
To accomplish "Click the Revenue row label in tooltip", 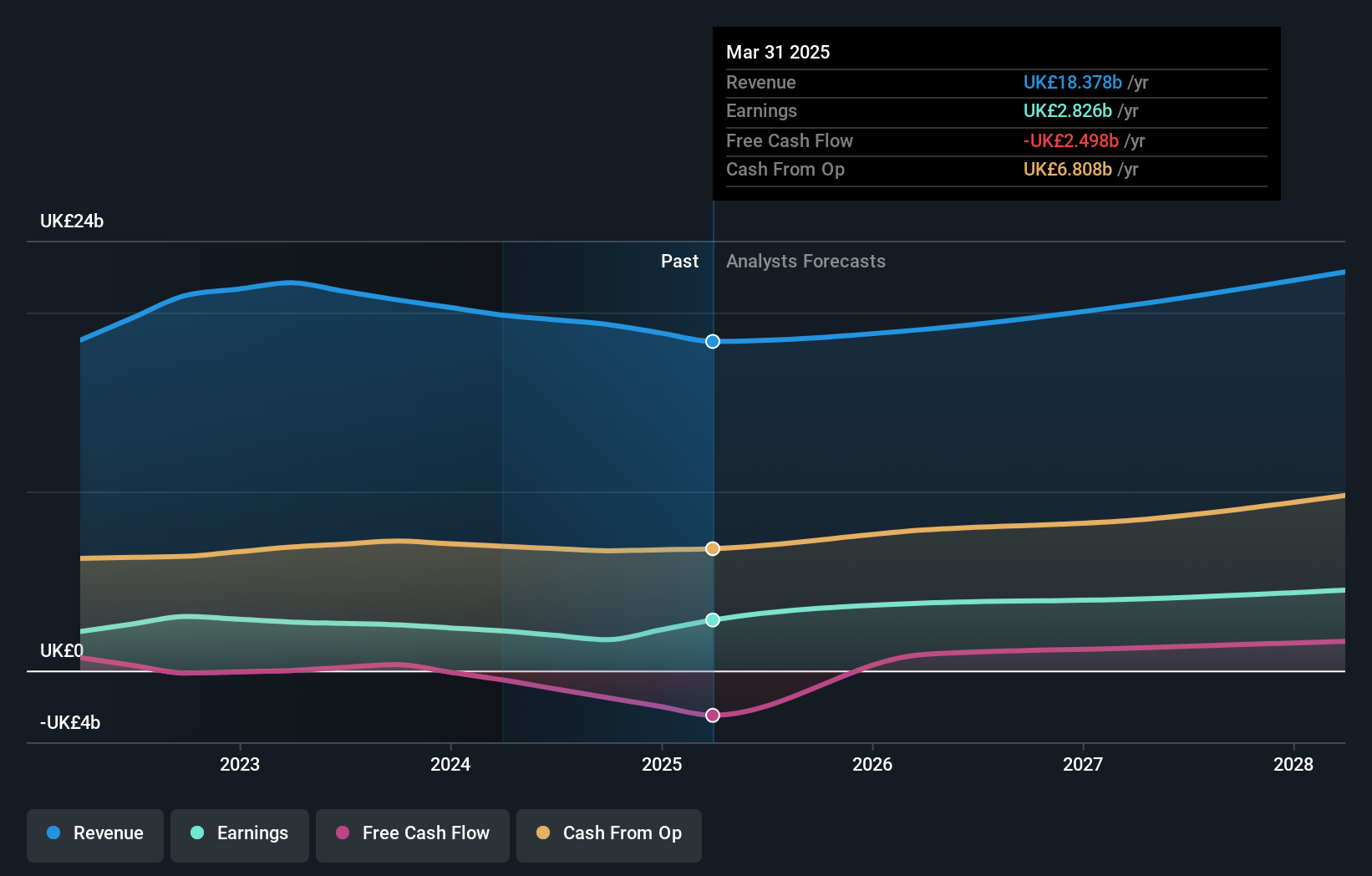I will click(x=761, y=82).
